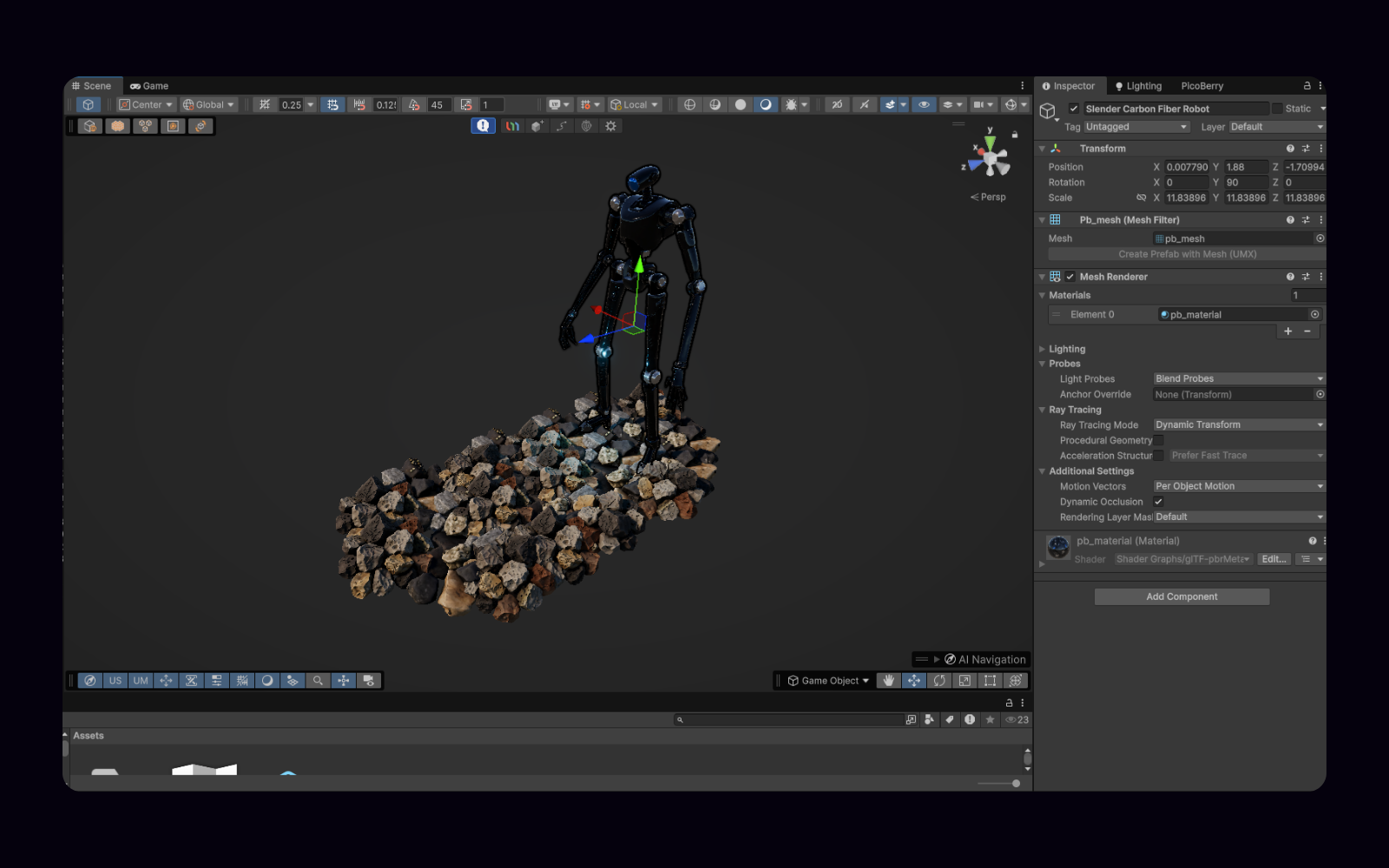Open the PicoBerry tab

(1201, 86)
